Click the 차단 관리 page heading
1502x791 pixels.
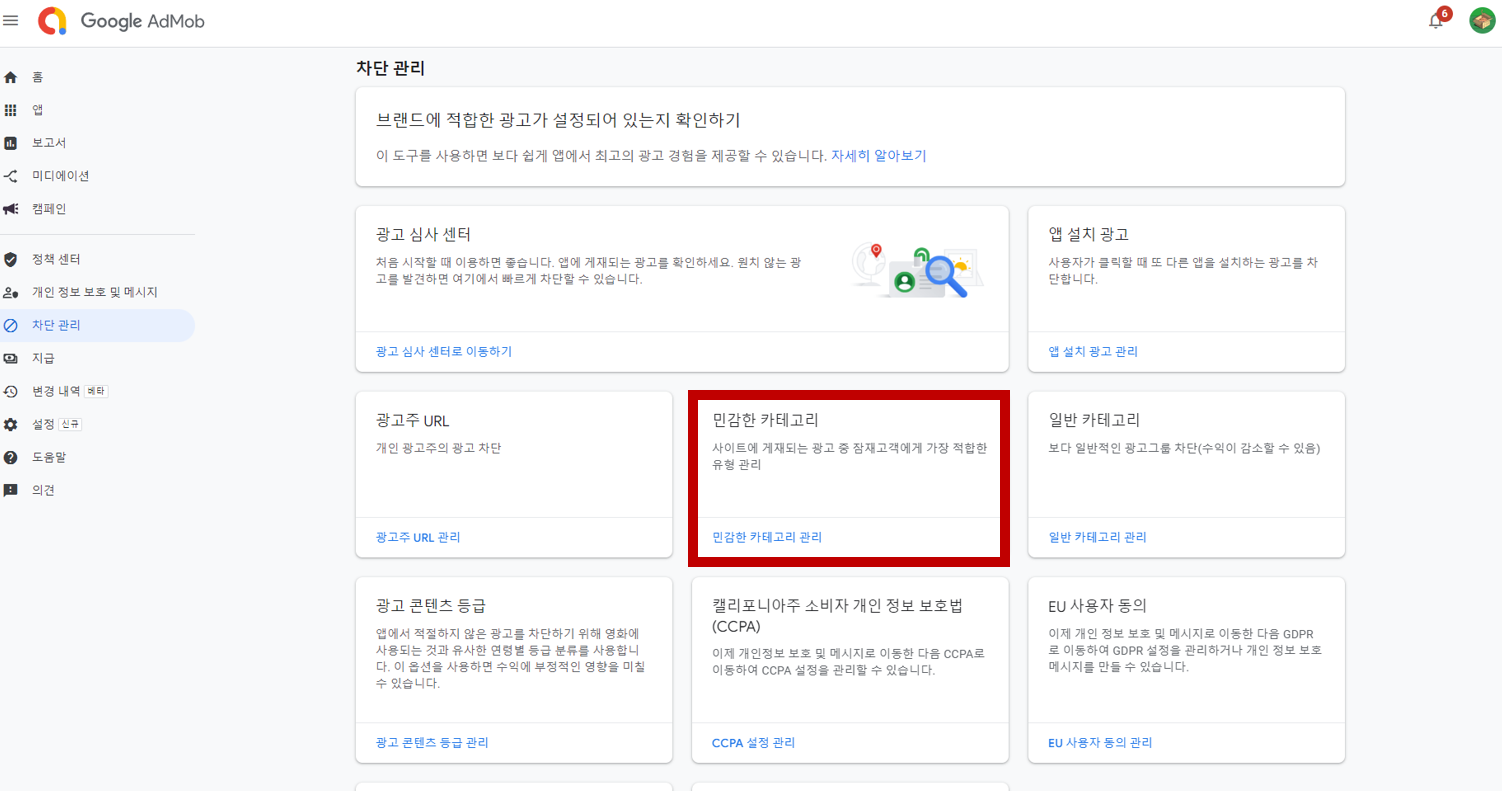coord(390,68)
